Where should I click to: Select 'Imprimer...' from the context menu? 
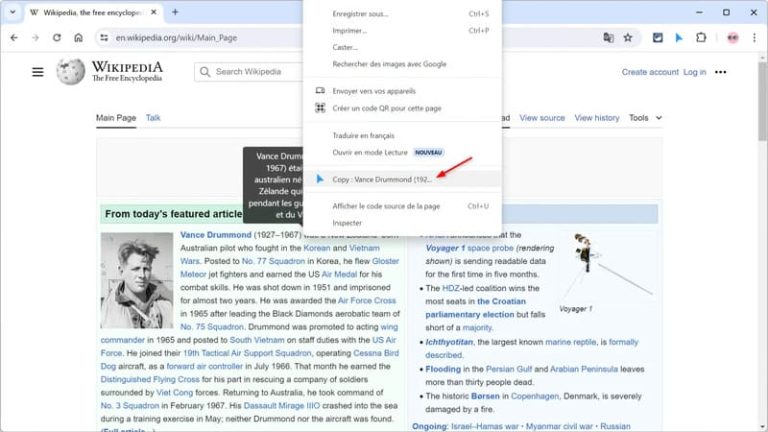click(x=350, y=30)
